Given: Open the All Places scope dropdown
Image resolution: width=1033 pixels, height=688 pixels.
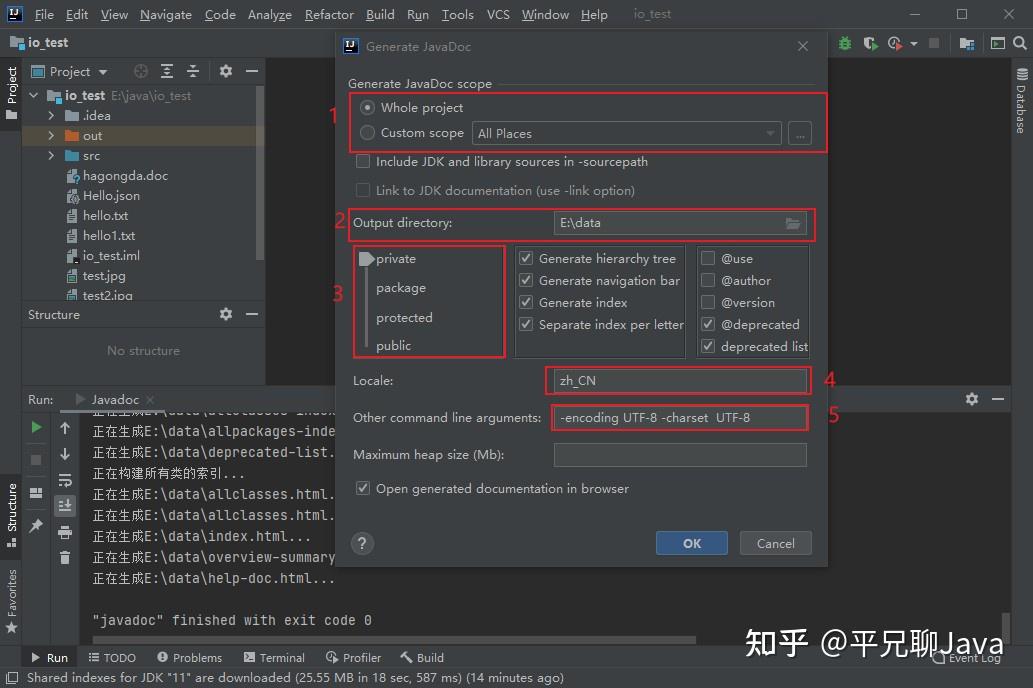Looking at the screenshot, I should [769, 132].
